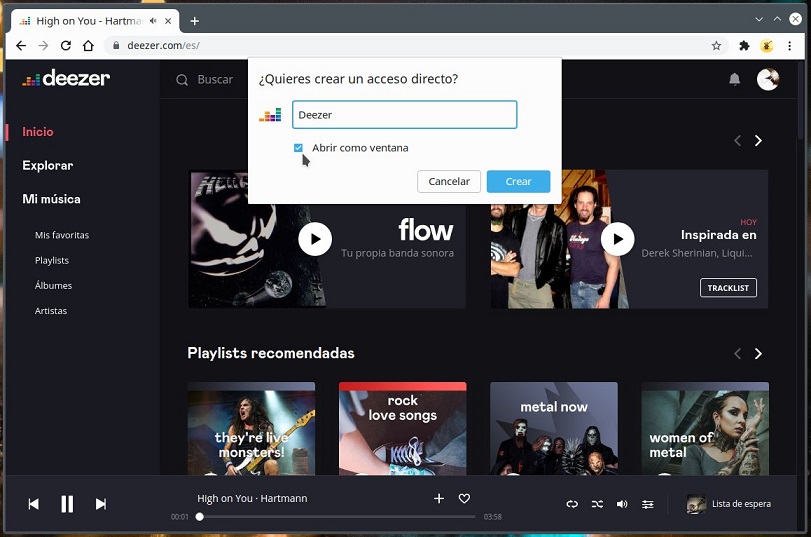Toggle shuffle mode in player bar

click(x=597, y=504)
